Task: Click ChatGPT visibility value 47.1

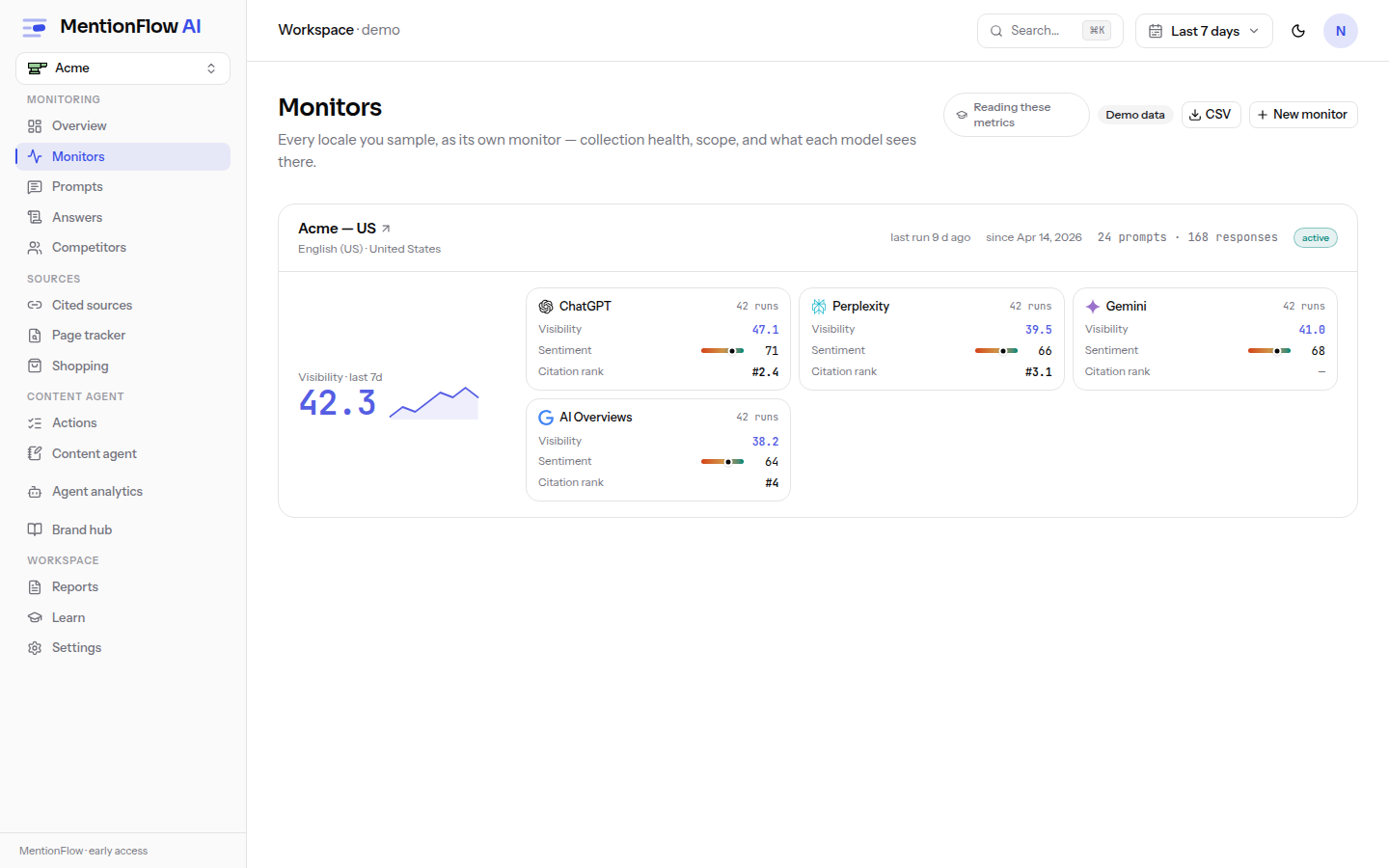Action: [x=765, y=330]
